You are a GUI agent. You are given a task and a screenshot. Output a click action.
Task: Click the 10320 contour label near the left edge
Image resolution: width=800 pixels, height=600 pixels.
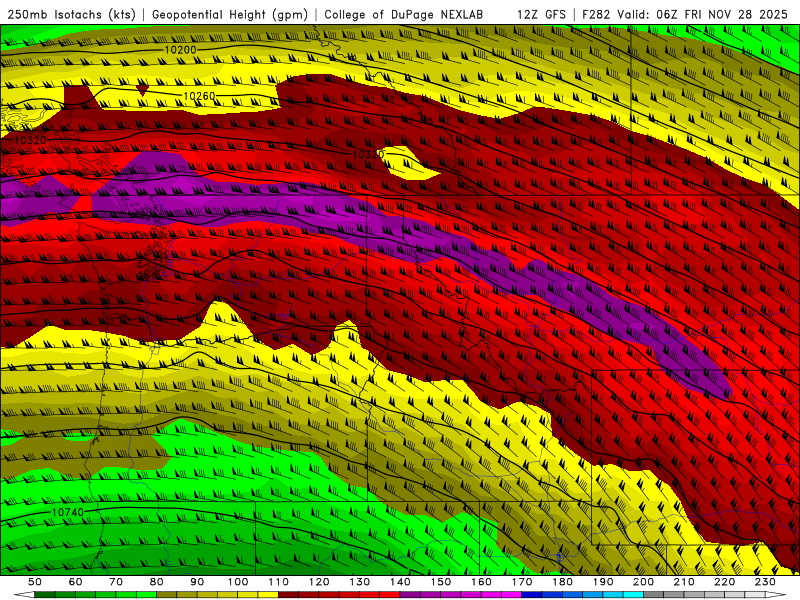[x=31, y=140]
